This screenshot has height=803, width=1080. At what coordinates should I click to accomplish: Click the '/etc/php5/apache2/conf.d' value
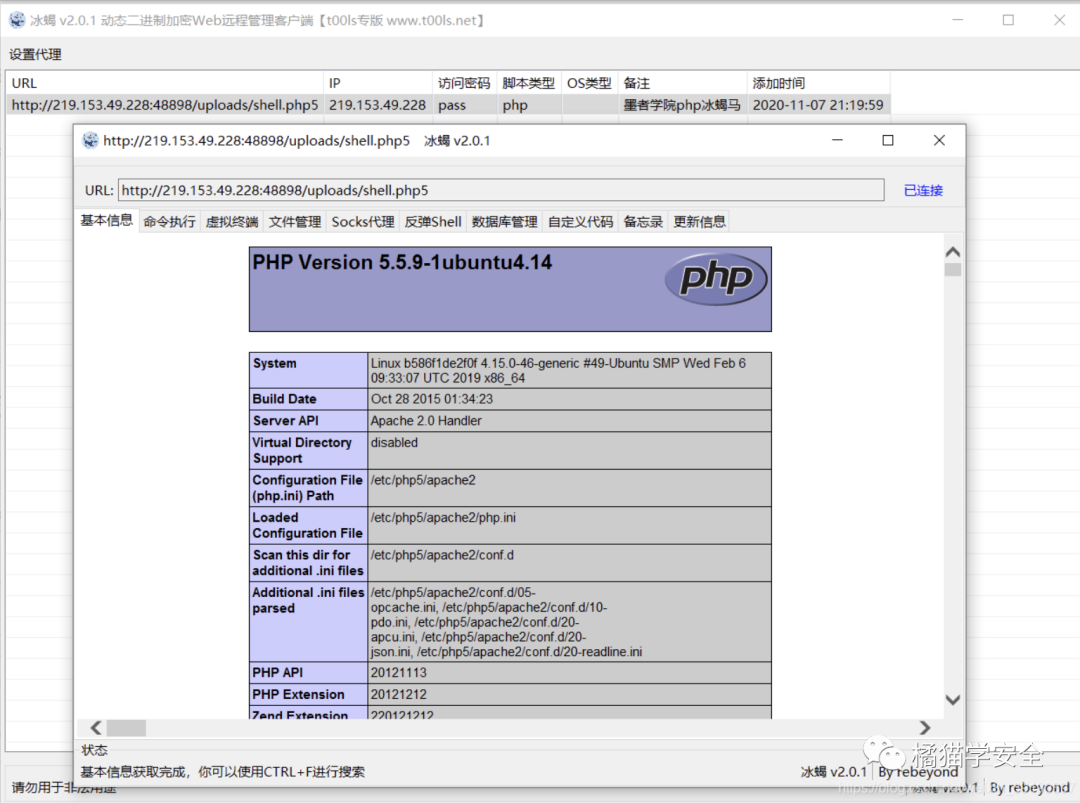click(x=442, y=555)
